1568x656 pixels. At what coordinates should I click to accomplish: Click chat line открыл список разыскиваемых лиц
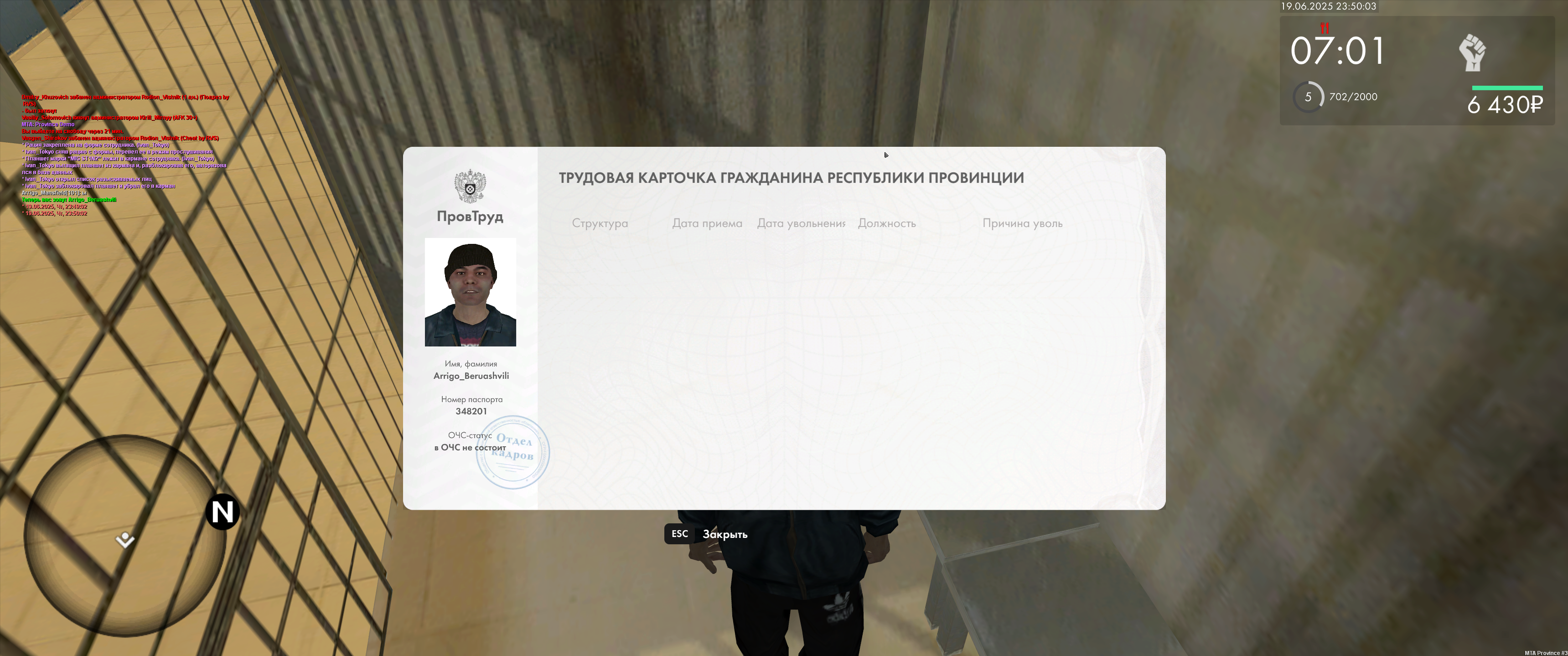click(x=87, y=179)
